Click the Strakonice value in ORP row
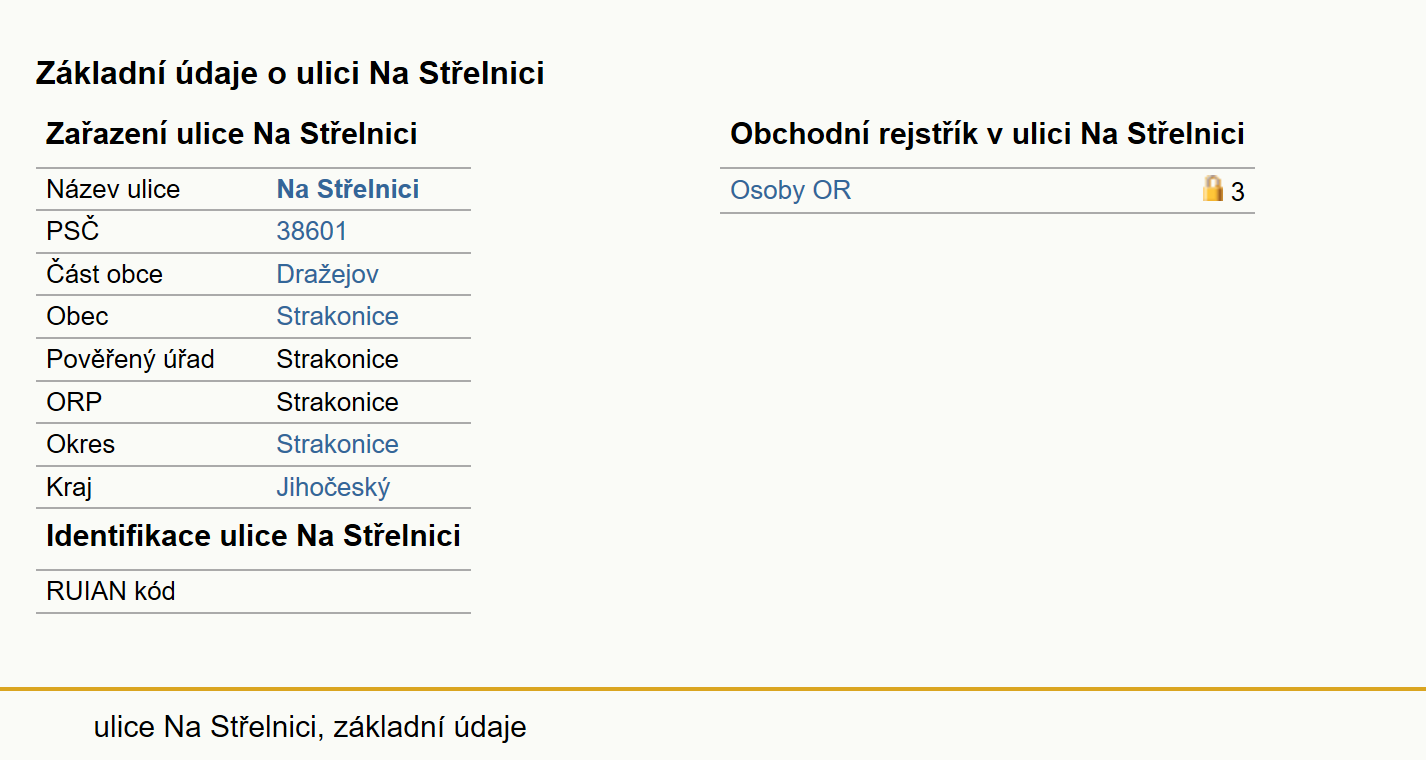The image size is (1426, 760). tap(338, 402)
